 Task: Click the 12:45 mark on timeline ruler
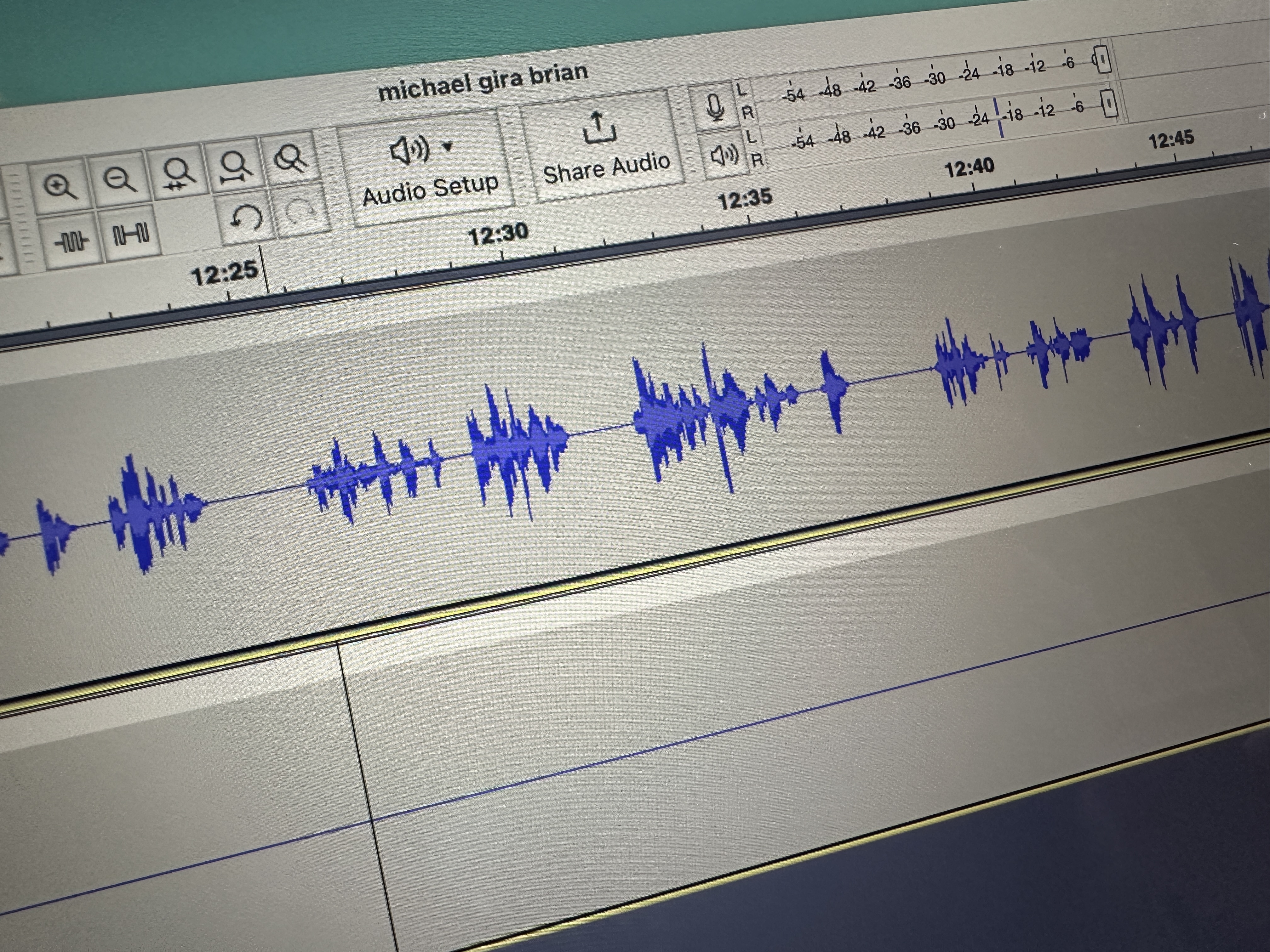point(1172,139)
